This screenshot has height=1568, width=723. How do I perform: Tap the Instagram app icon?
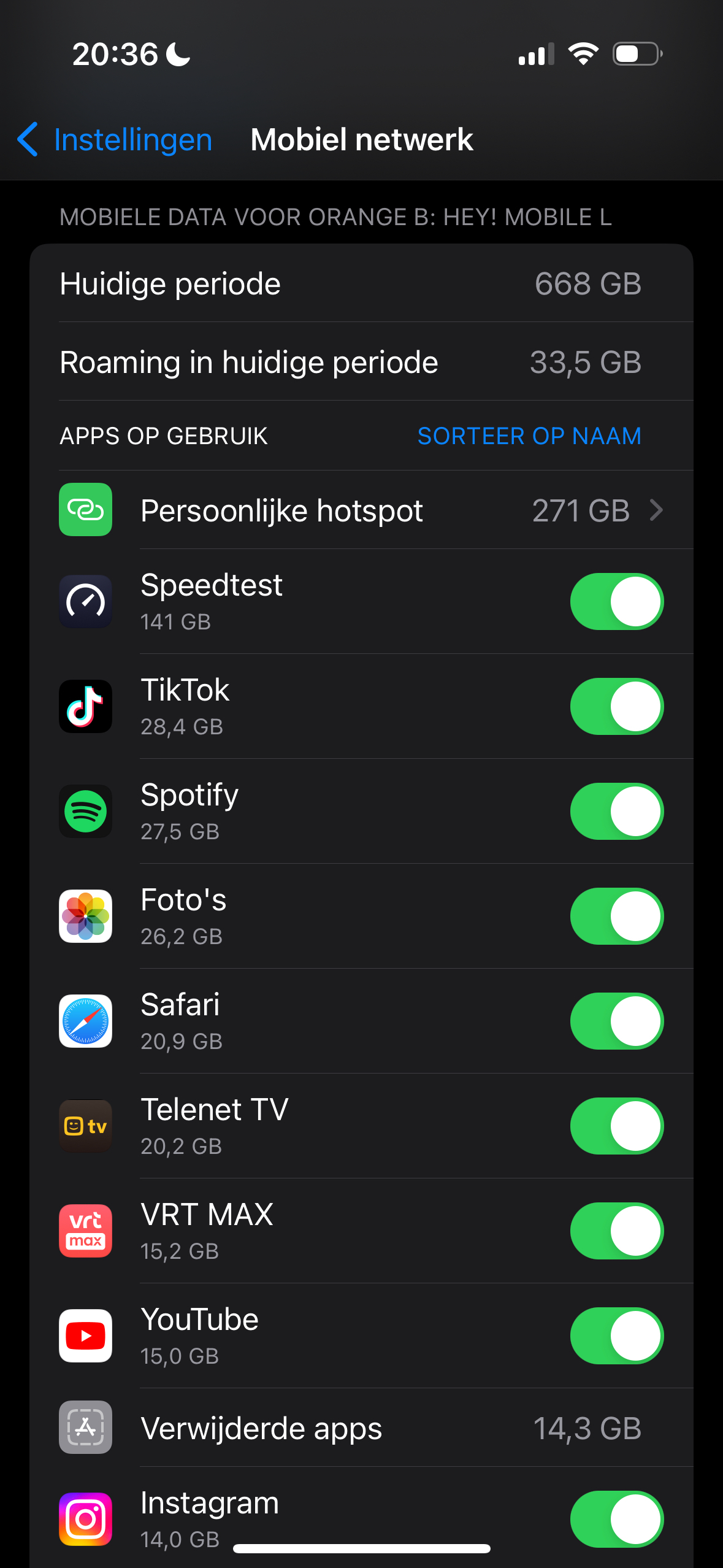coord(85,1519)
